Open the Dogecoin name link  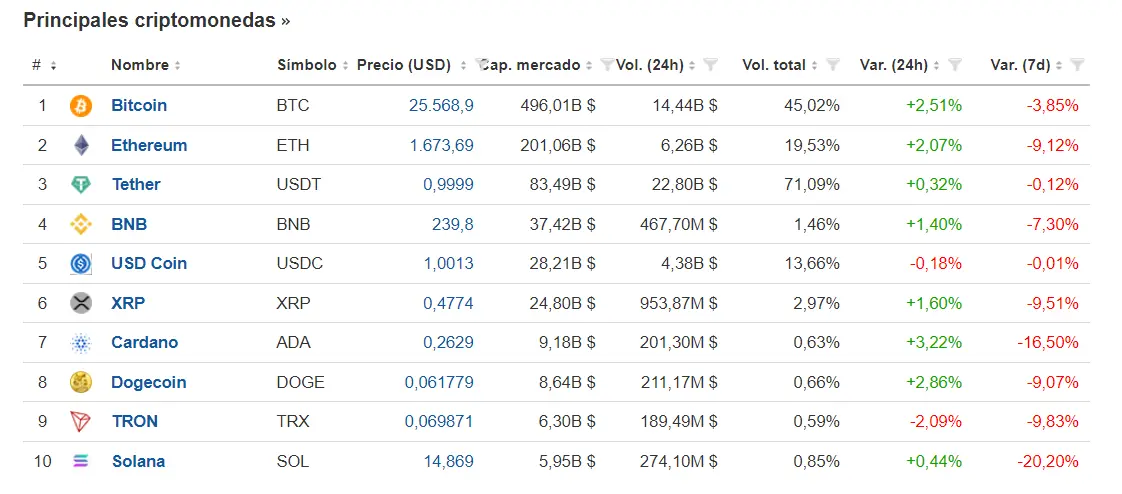point(149,382)
